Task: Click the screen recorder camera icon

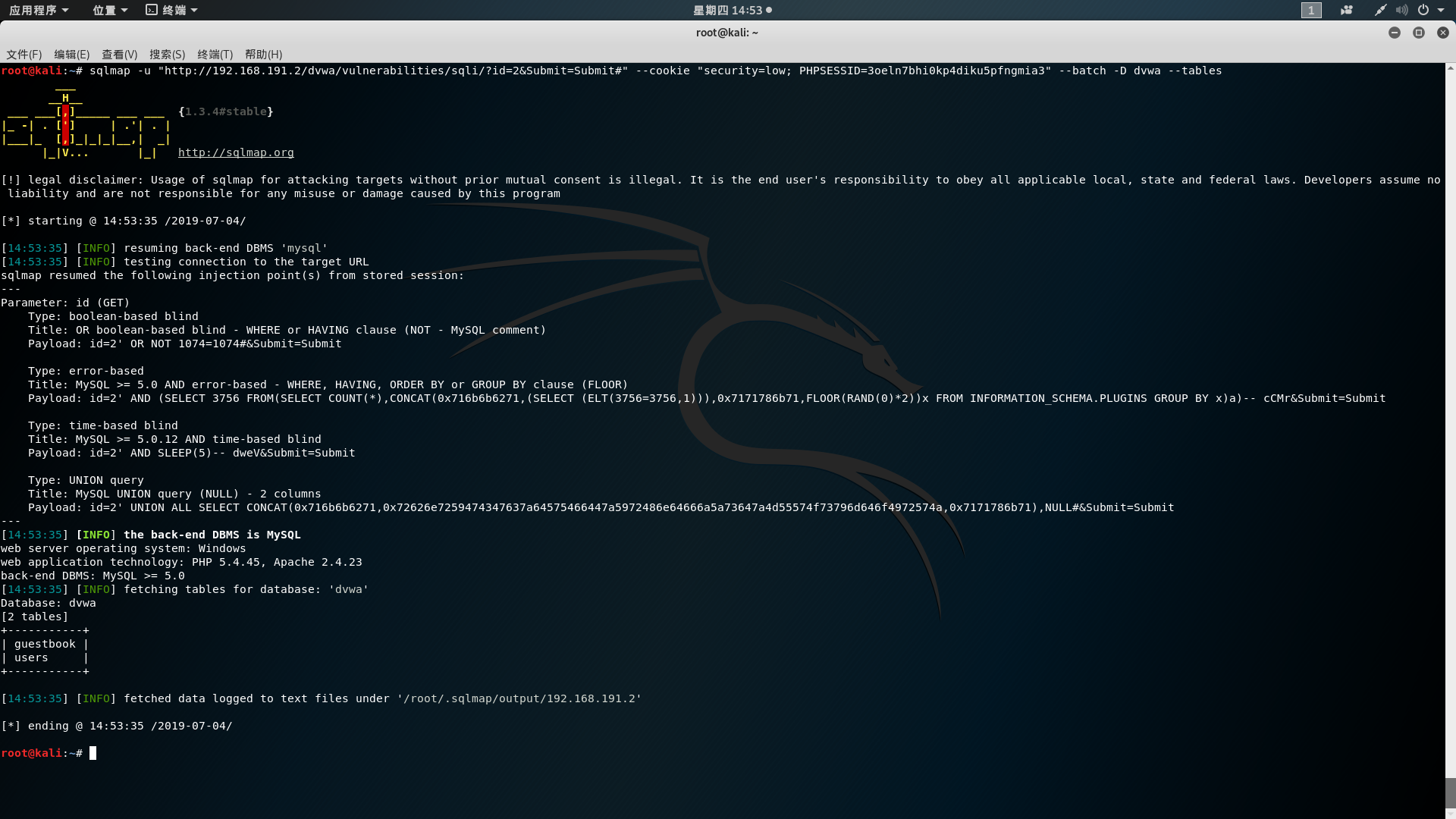Action: click(x=1347, y=10)
